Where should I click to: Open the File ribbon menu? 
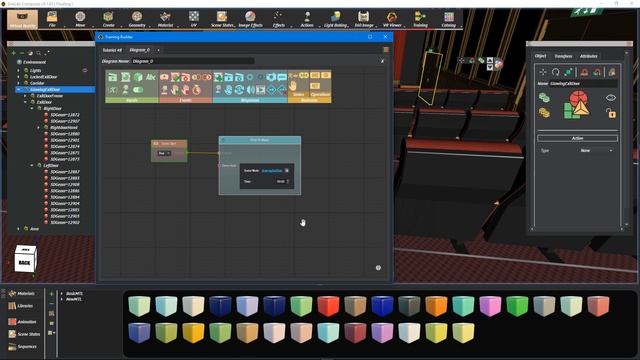coord(52,19)
